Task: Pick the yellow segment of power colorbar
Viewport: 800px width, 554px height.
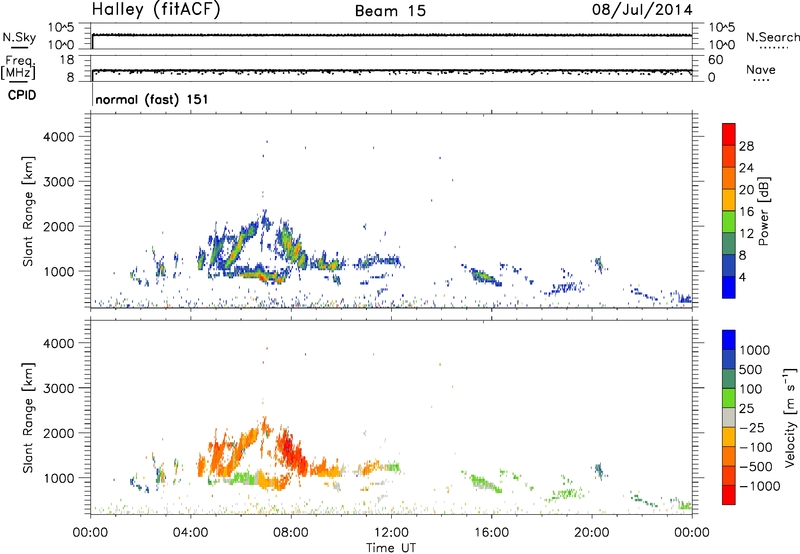Action: coord(729,200)
